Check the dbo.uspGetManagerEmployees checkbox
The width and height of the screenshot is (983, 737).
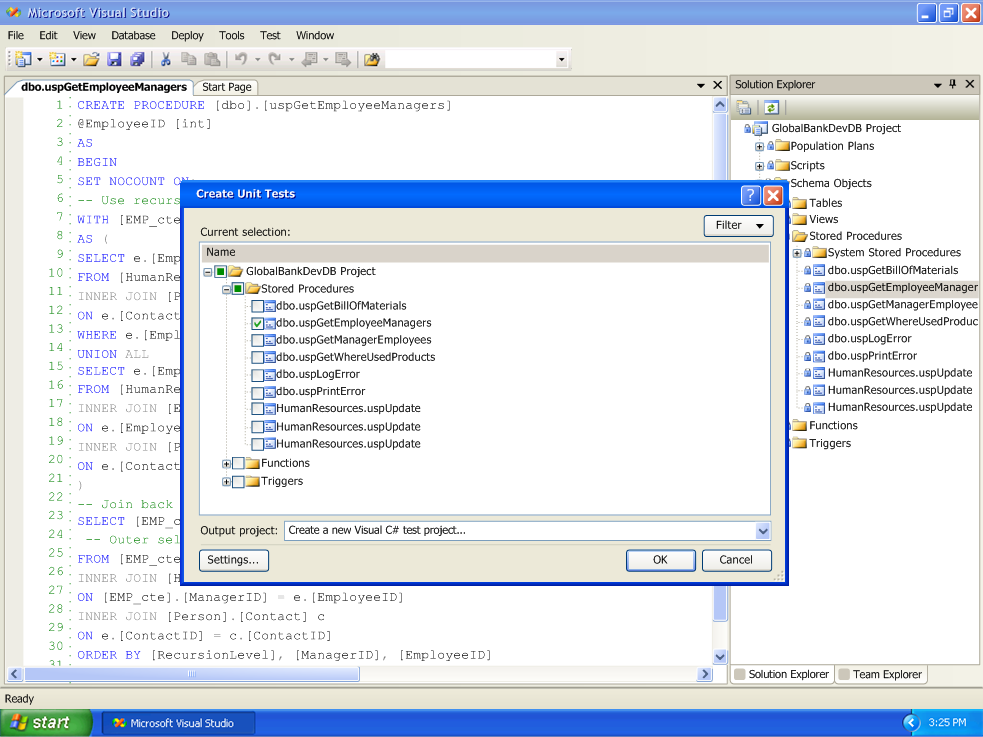pyautogui.click(x=257, y=340)
